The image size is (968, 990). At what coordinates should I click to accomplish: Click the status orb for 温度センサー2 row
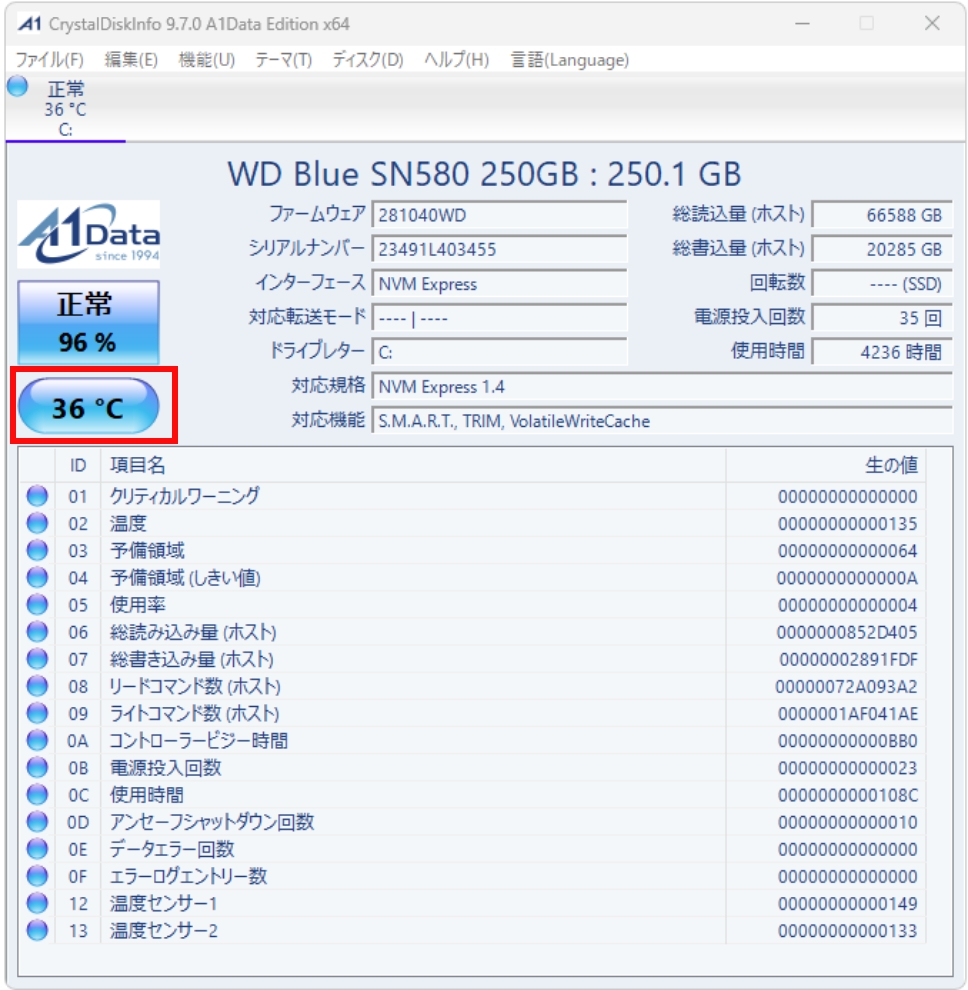click(37, 931)
